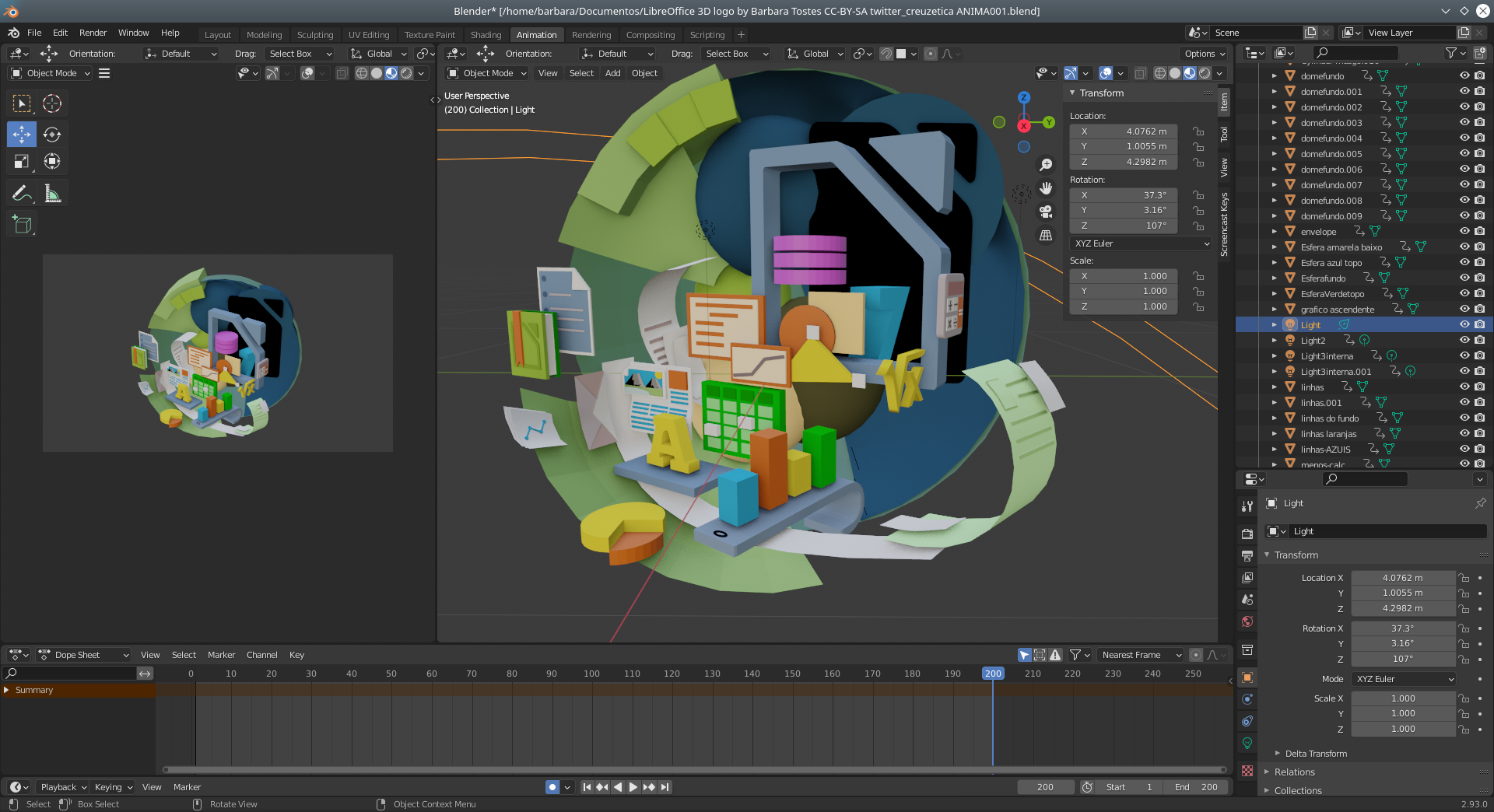Open the Object Constraint properties tab icon
1494x812 pixels.
pos(1247,721)
